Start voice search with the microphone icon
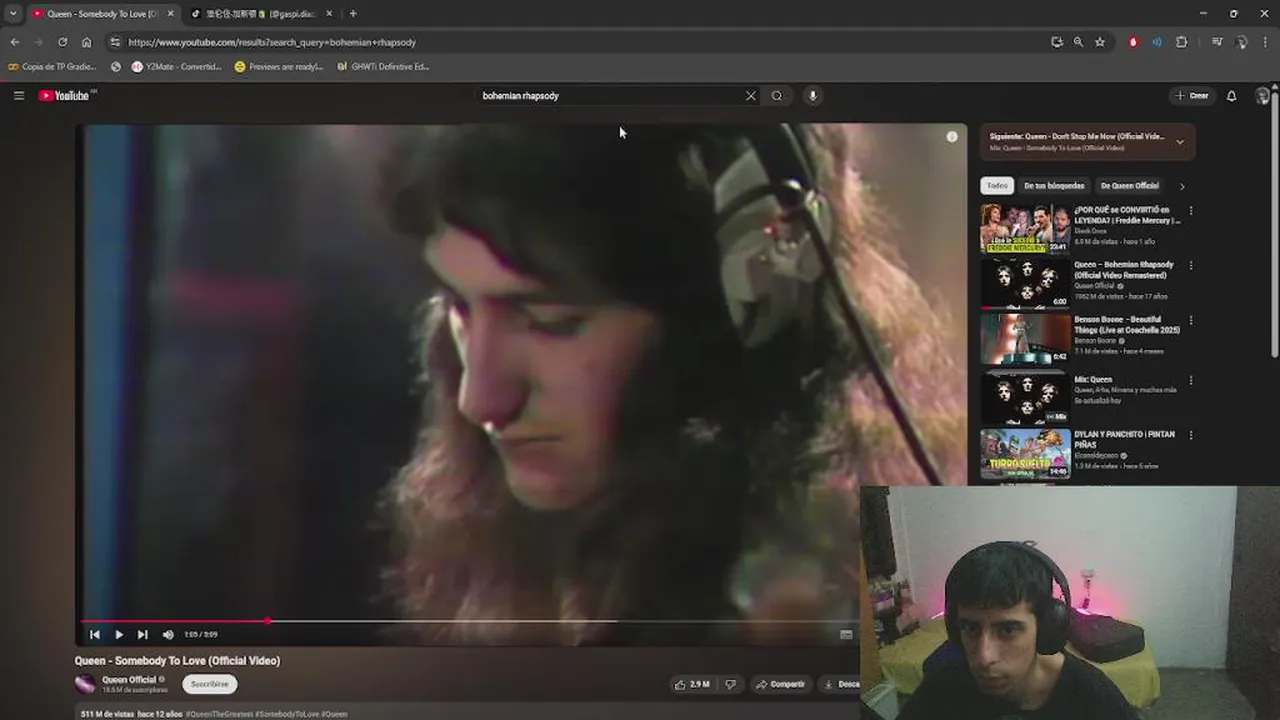The height and width of the screenshot is (720, 1280). [813, 96]
